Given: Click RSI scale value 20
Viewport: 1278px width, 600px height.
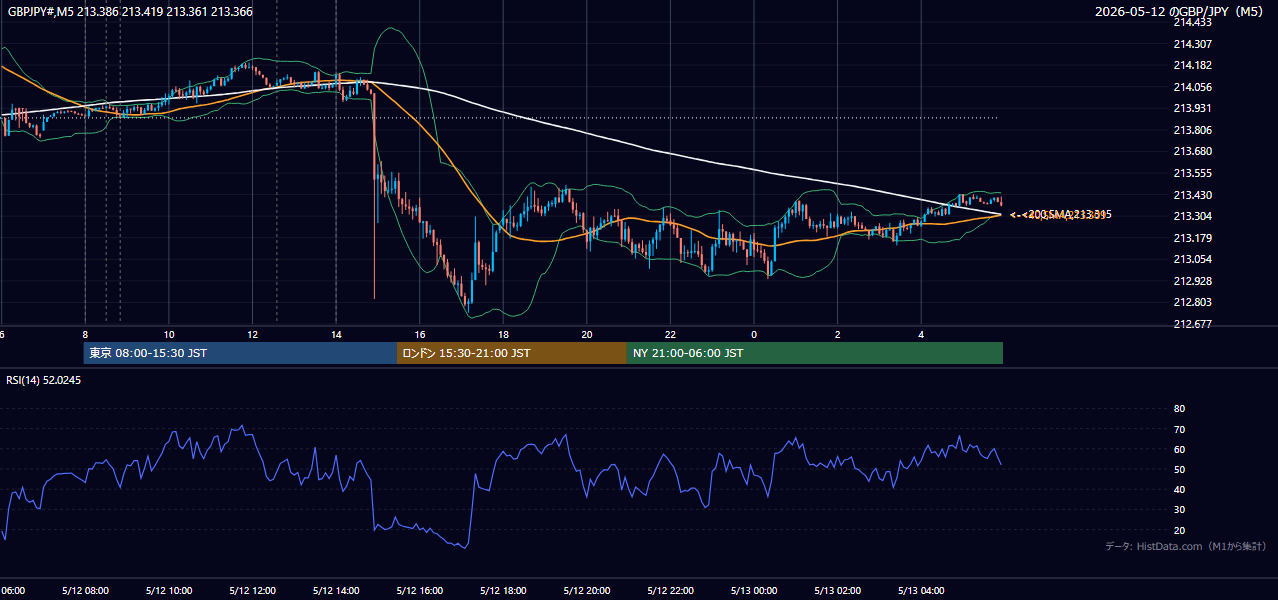Looking at the screenshot, I should coord(1179,530).
